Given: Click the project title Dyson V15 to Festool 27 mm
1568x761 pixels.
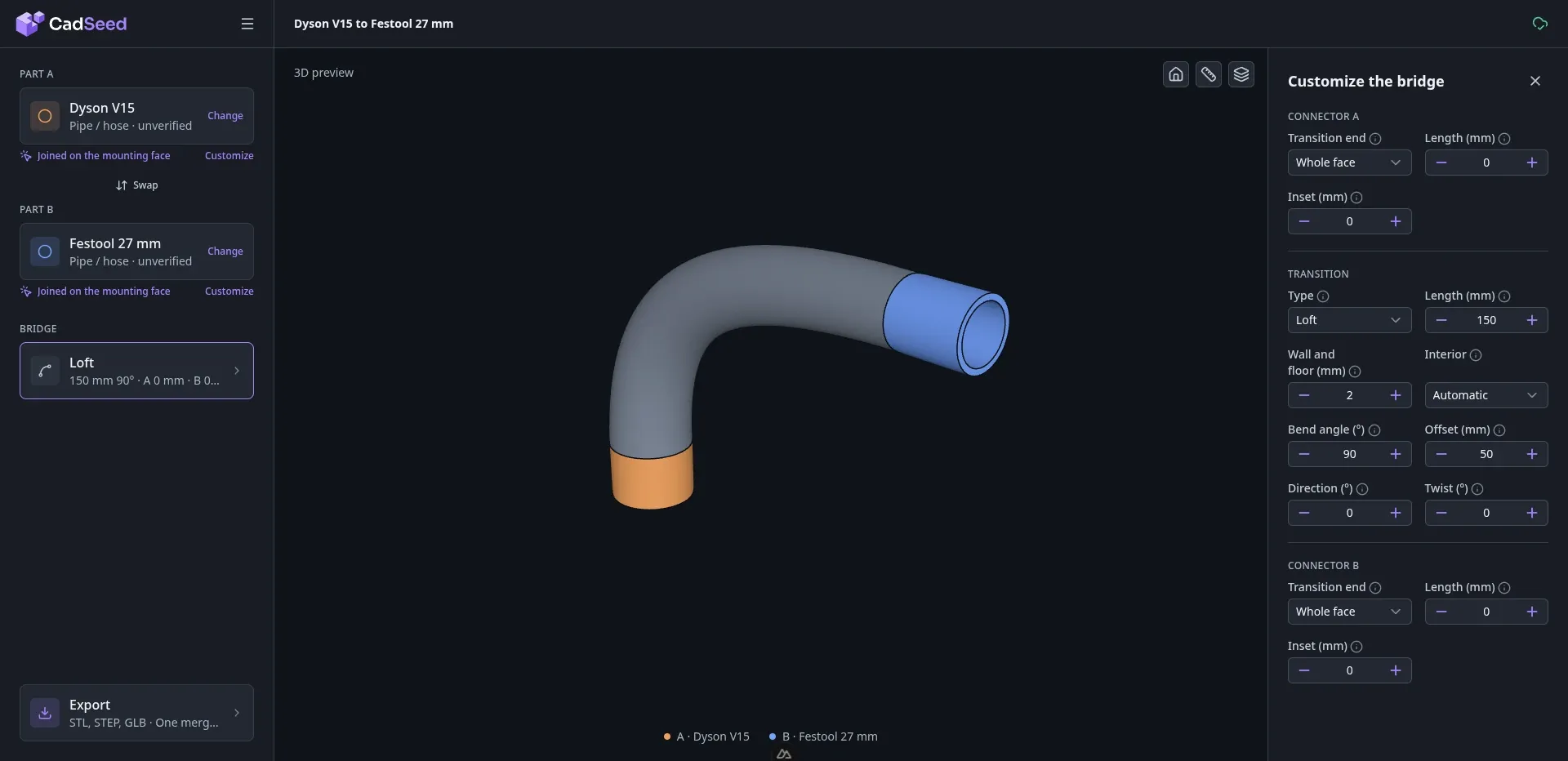Looking at the screenshot, I should point(373,24).
